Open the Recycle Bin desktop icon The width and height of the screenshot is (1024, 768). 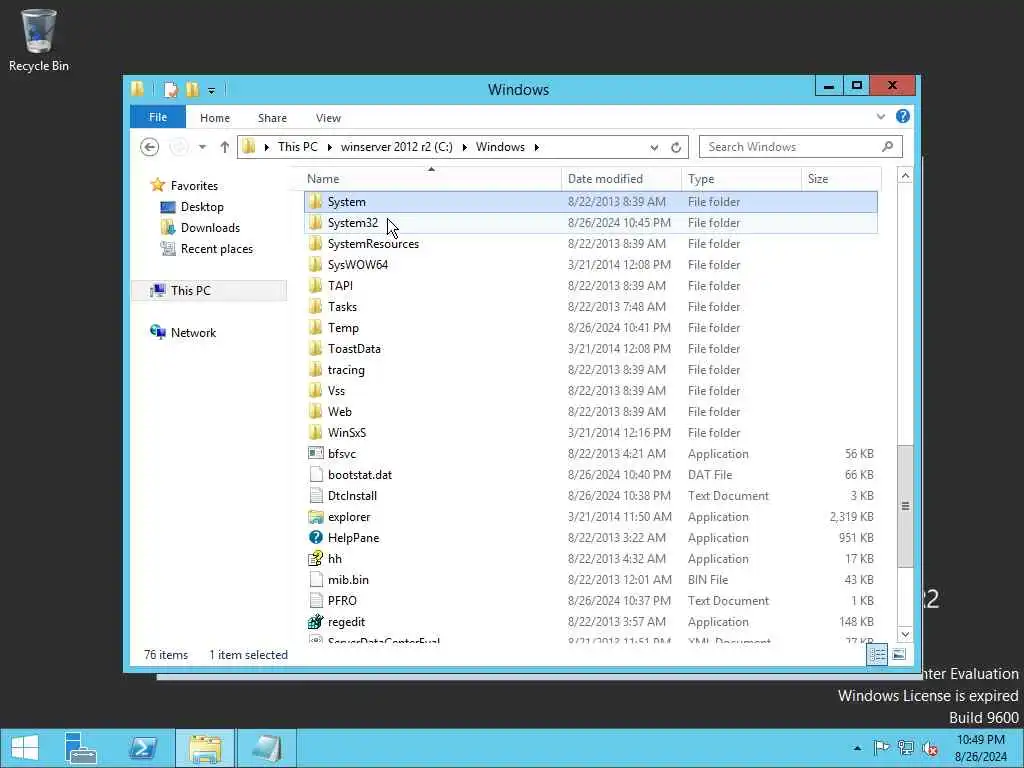click(x=39, y=39)
